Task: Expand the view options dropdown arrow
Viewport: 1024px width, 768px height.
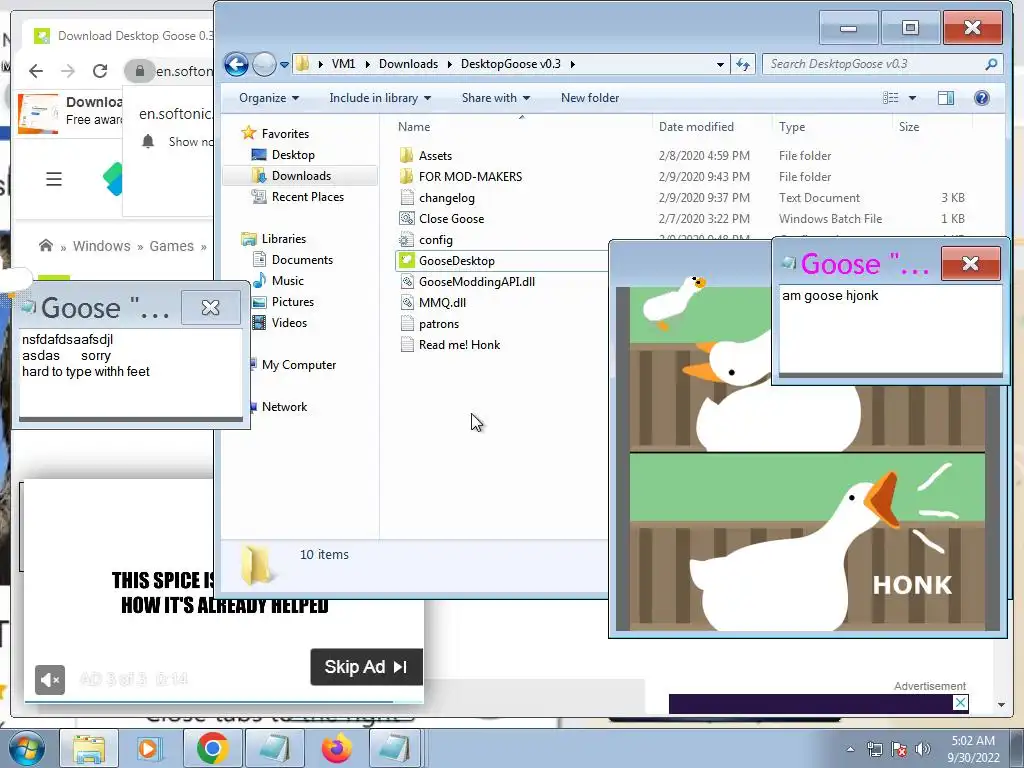Action: 912,98
